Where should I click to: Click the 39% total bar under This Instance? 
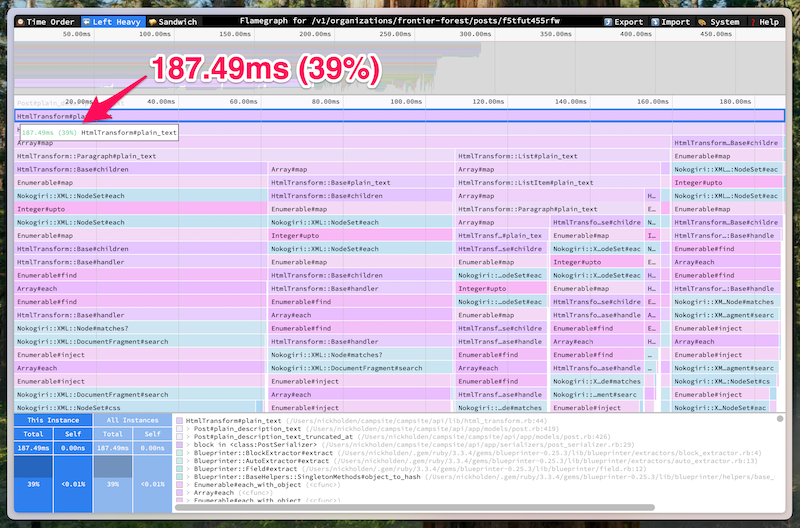33,484
